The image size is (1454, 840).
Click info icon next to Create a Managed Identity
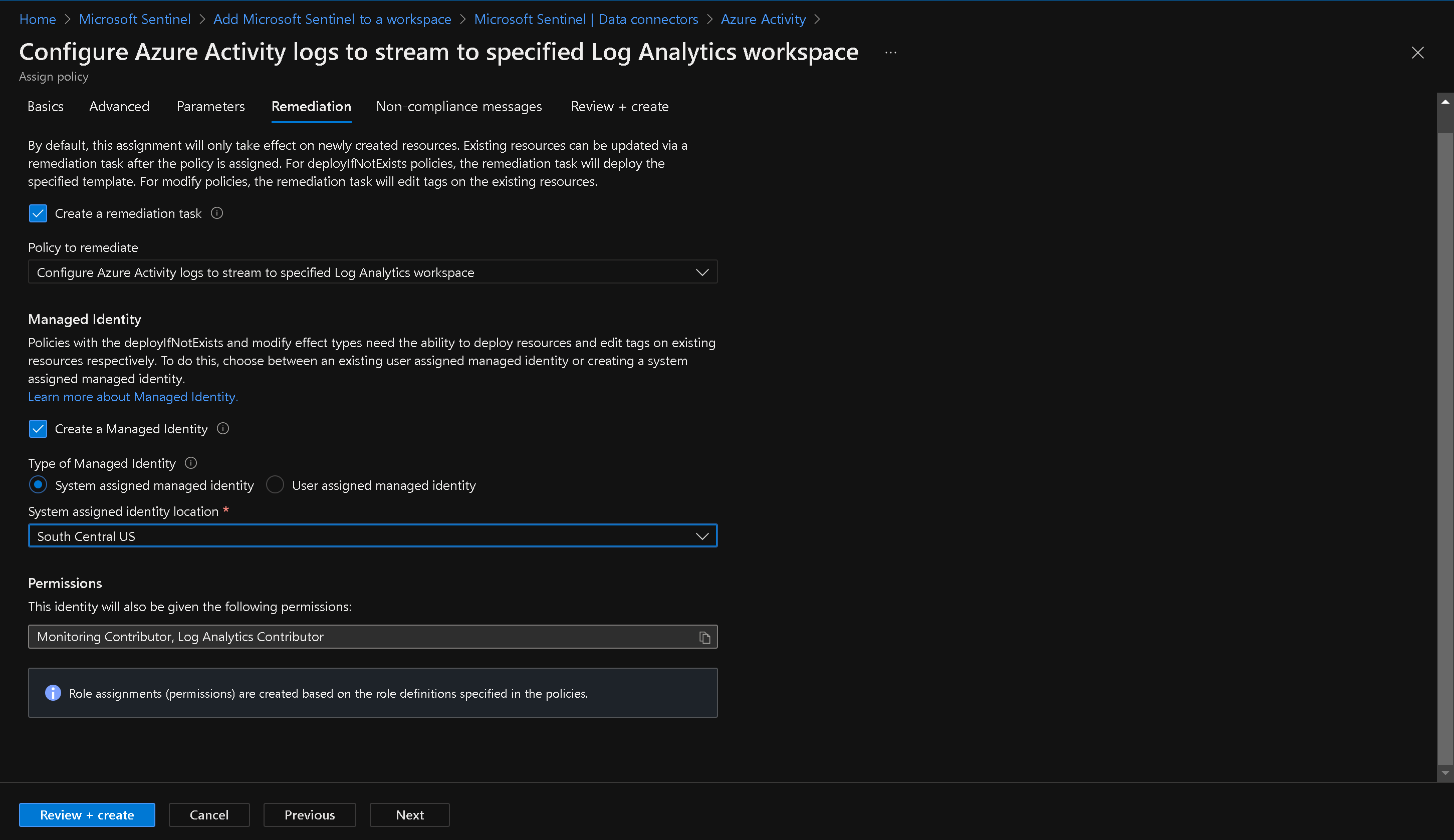point(223,429)
